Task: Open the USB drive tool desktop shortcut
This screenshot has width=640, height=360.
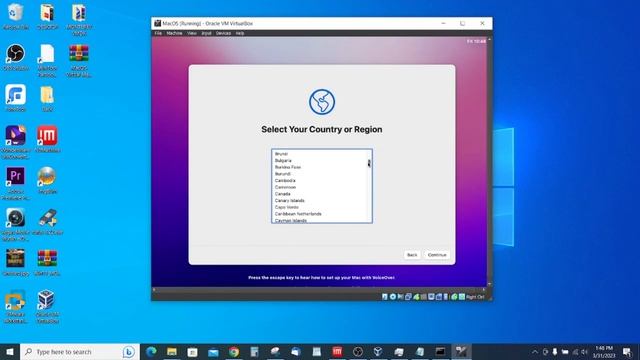Action: coord(47,222)
